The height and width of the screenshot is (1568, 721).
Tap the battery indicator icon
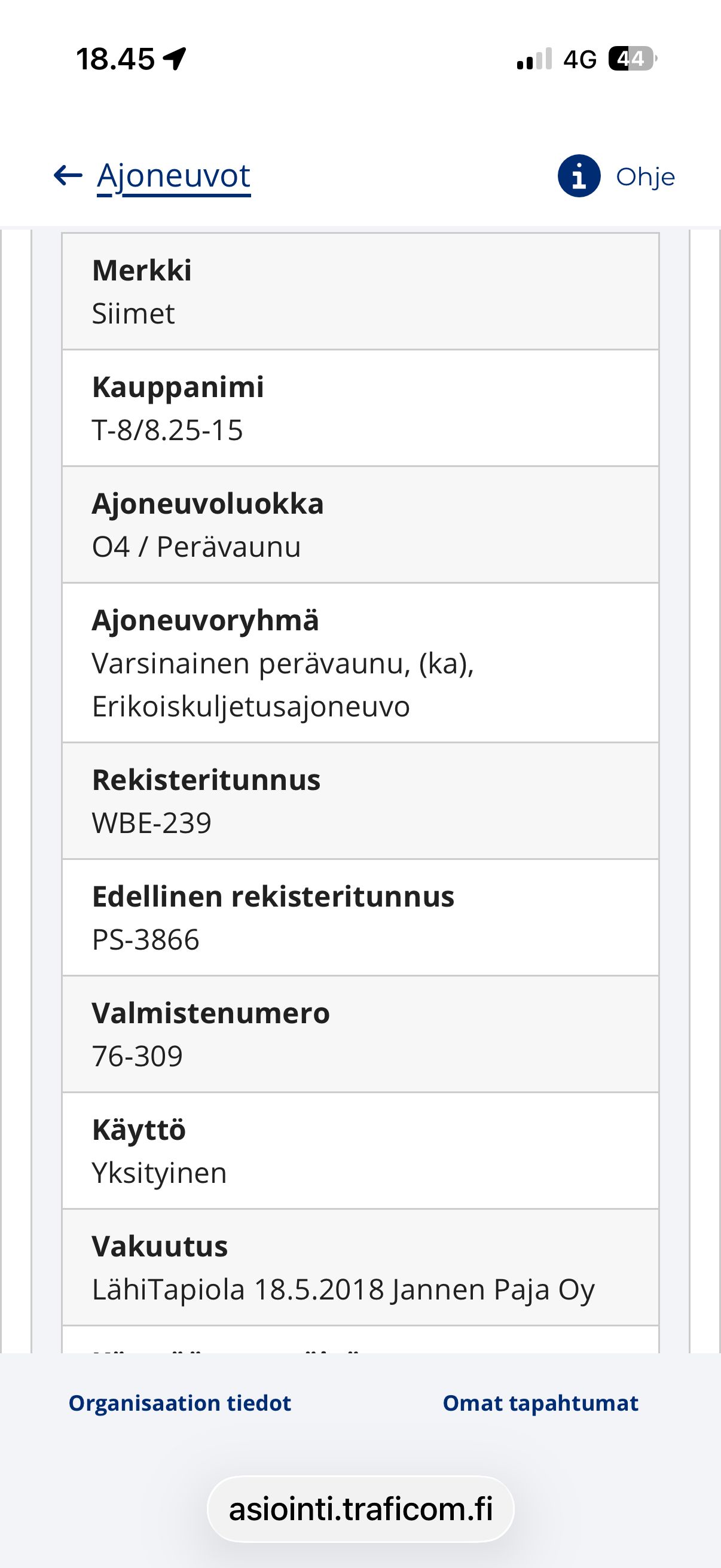tap(633, 59)
